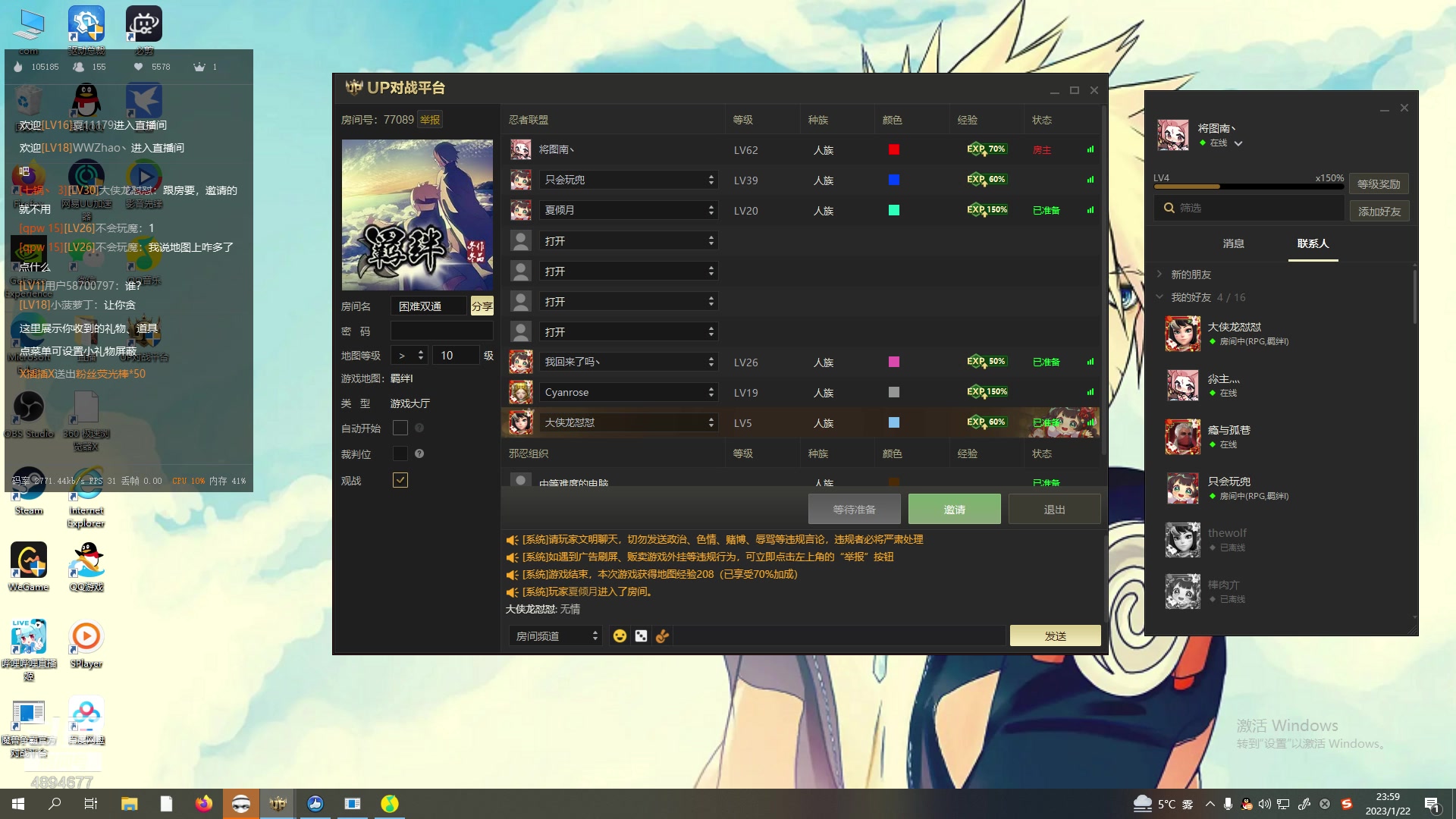Open 痞与孤巷 friend avatar in contacts list
Viewport: 1456px width, 819px height.
(x=1182, y=437)
